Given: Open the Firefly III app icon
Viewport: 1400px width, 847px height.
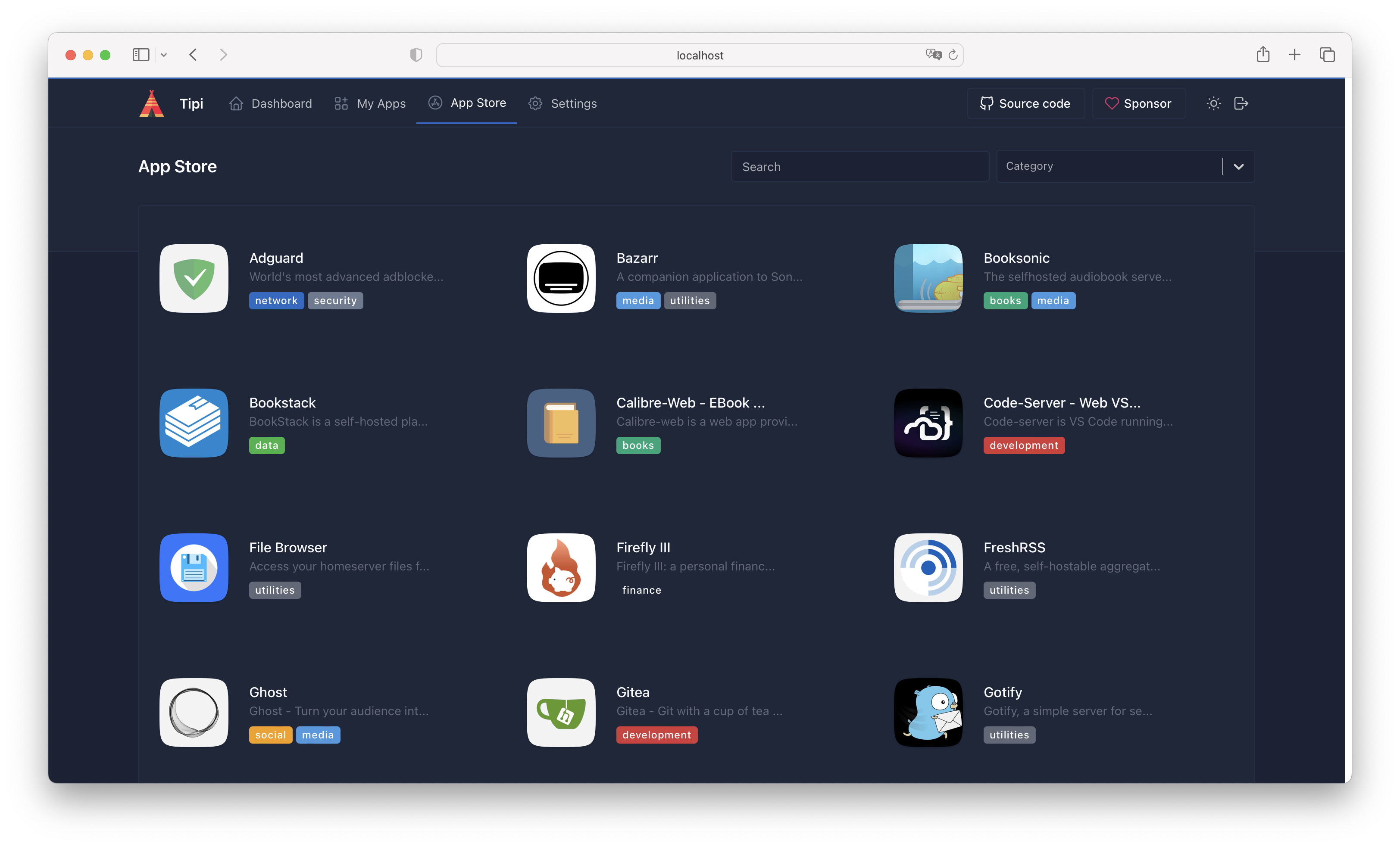Looking at the screenshot, I should coord(561,567).
